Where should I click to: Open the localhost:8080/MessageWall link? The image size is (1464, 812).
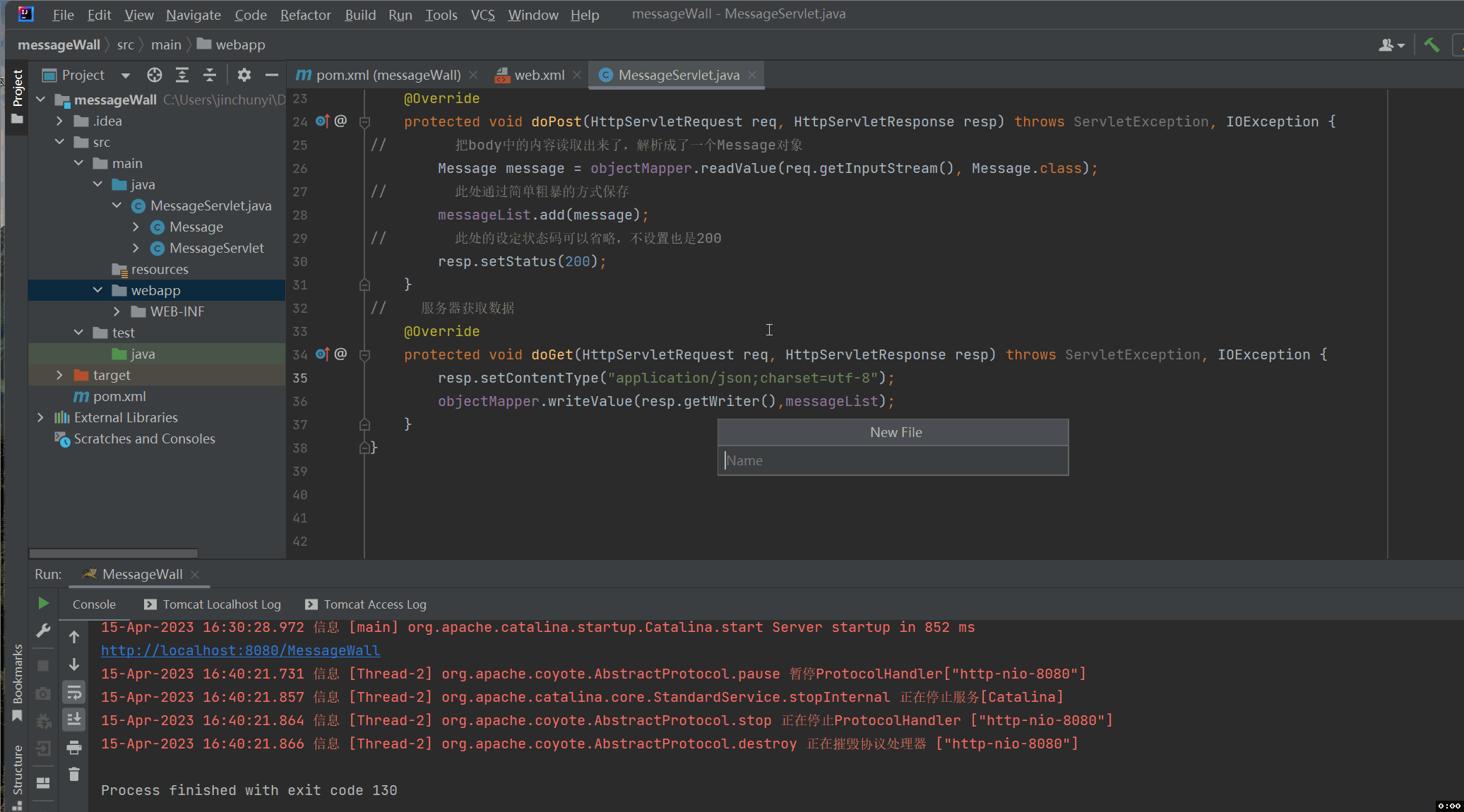240,650
